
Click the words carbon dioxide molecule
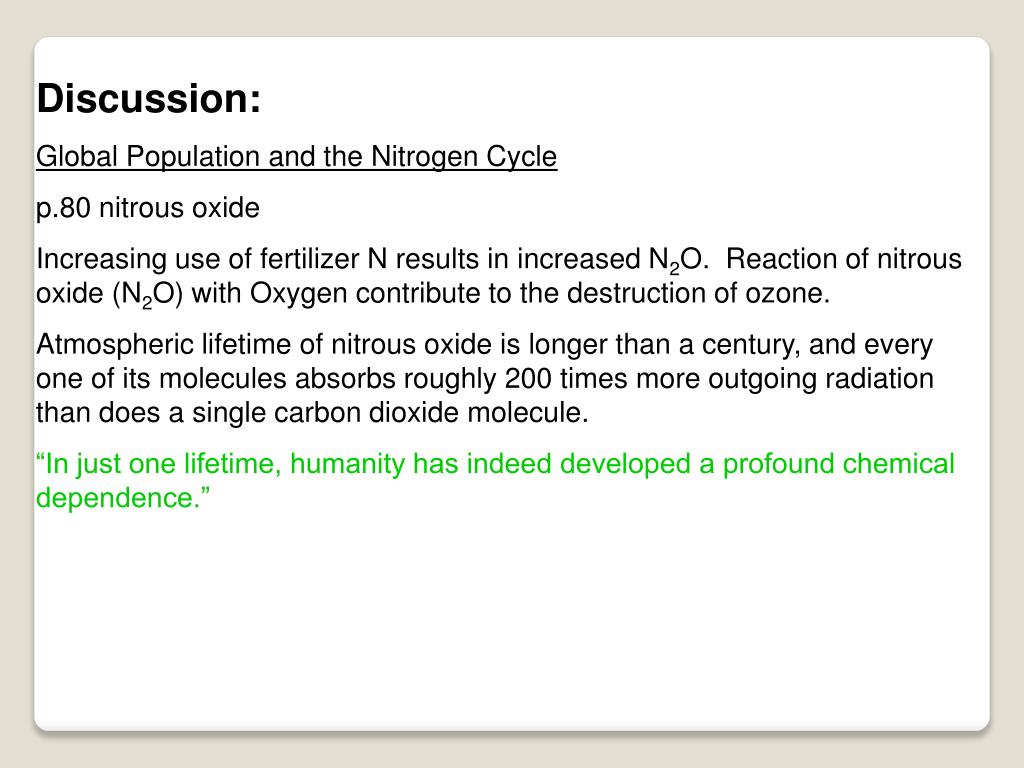(478, 413)
